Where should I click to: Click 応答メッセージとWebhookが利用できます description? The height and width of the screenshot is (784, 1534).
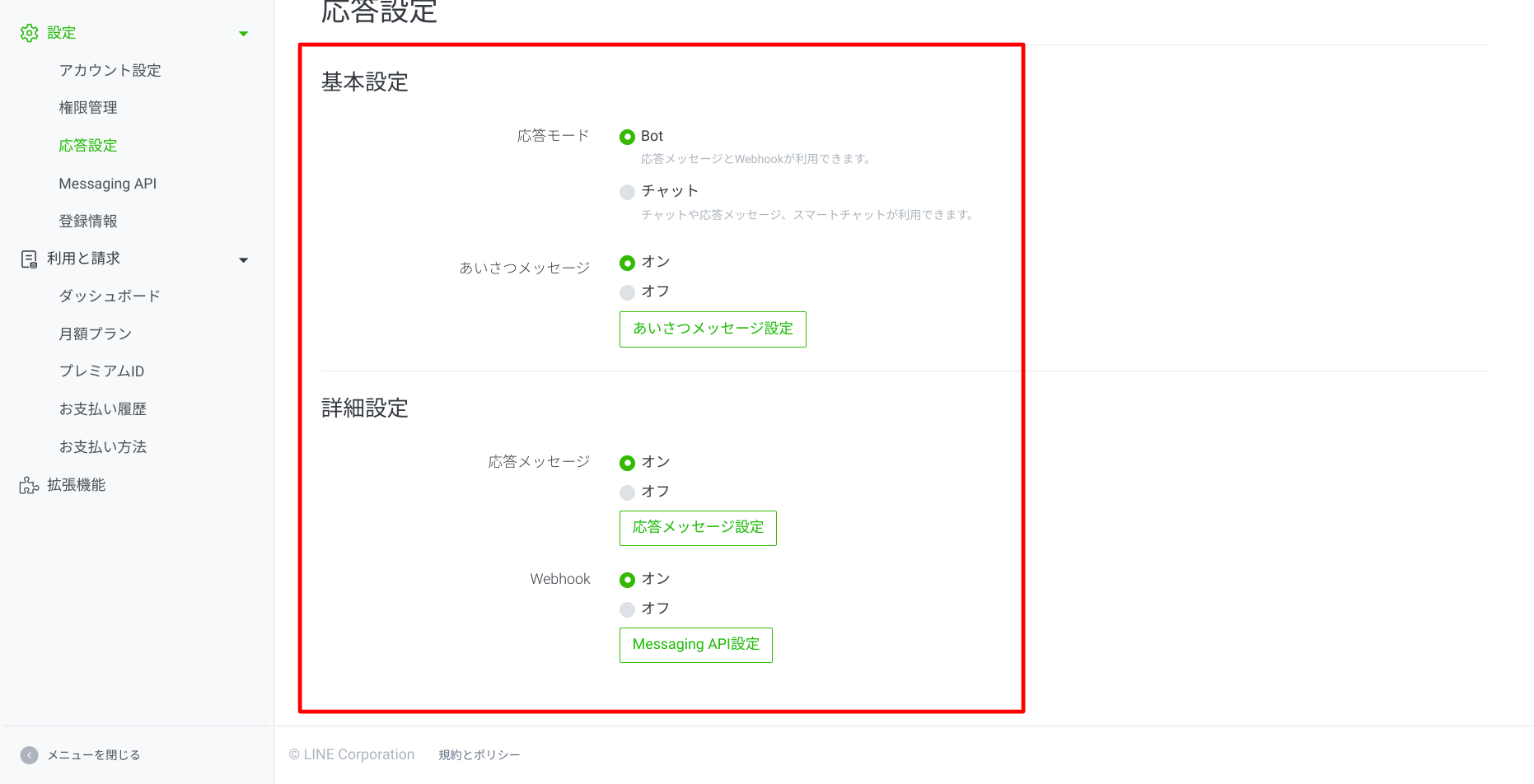point(756,159)
